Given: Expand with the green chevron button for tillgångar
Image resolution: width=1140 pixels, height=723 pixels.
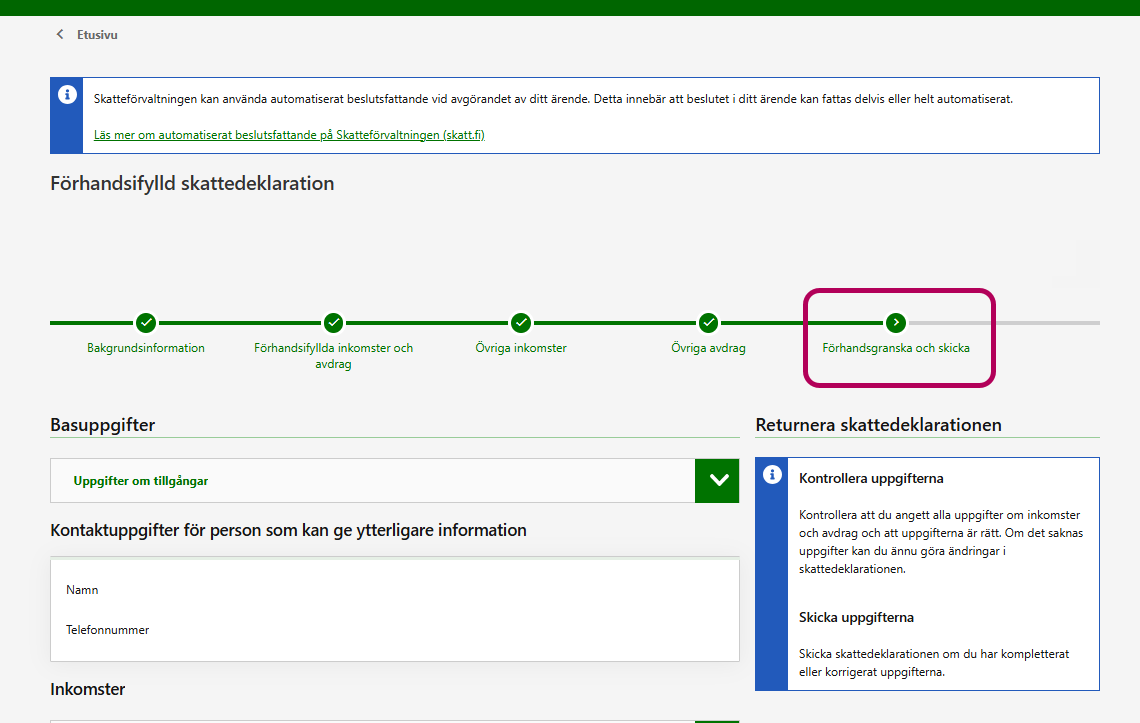Looking at the screenshot, I should [x=717, y=480].
